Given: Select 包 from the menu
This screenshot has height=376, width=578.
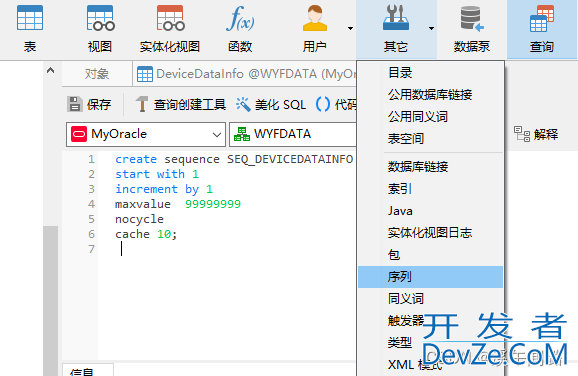Looking at the screenshot, I should coord(431,255).
